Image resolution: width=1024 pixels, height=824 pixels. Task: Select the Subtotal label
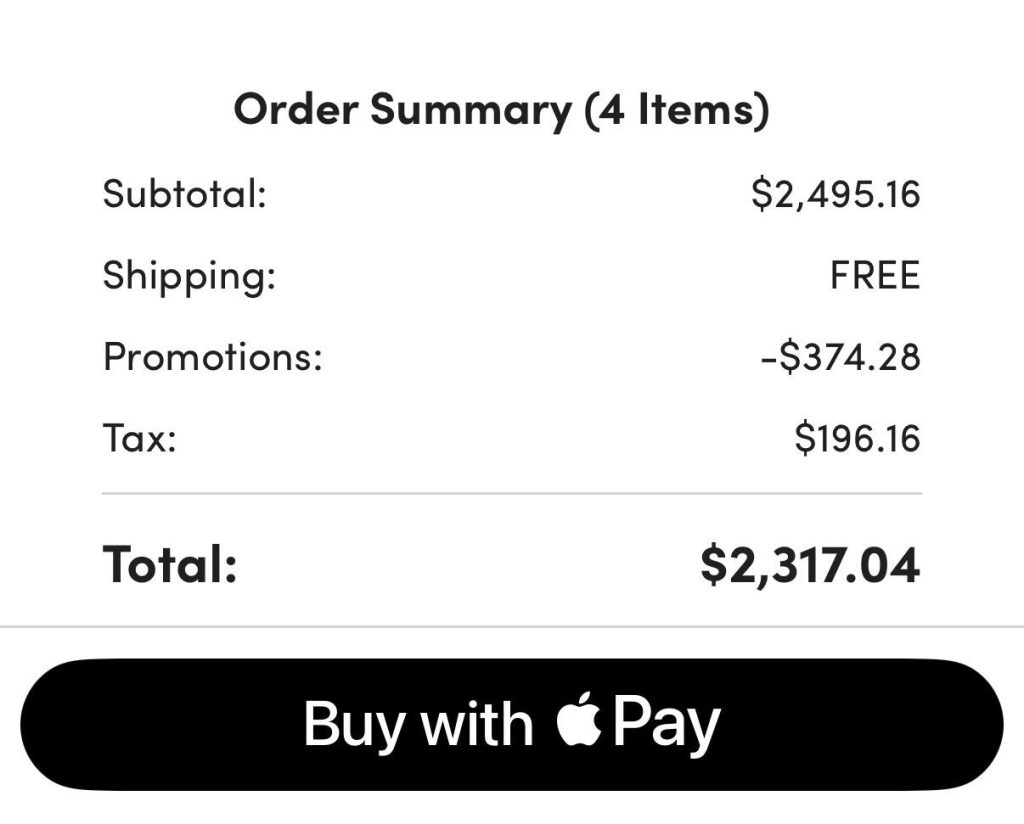click(x=185, y=193)
